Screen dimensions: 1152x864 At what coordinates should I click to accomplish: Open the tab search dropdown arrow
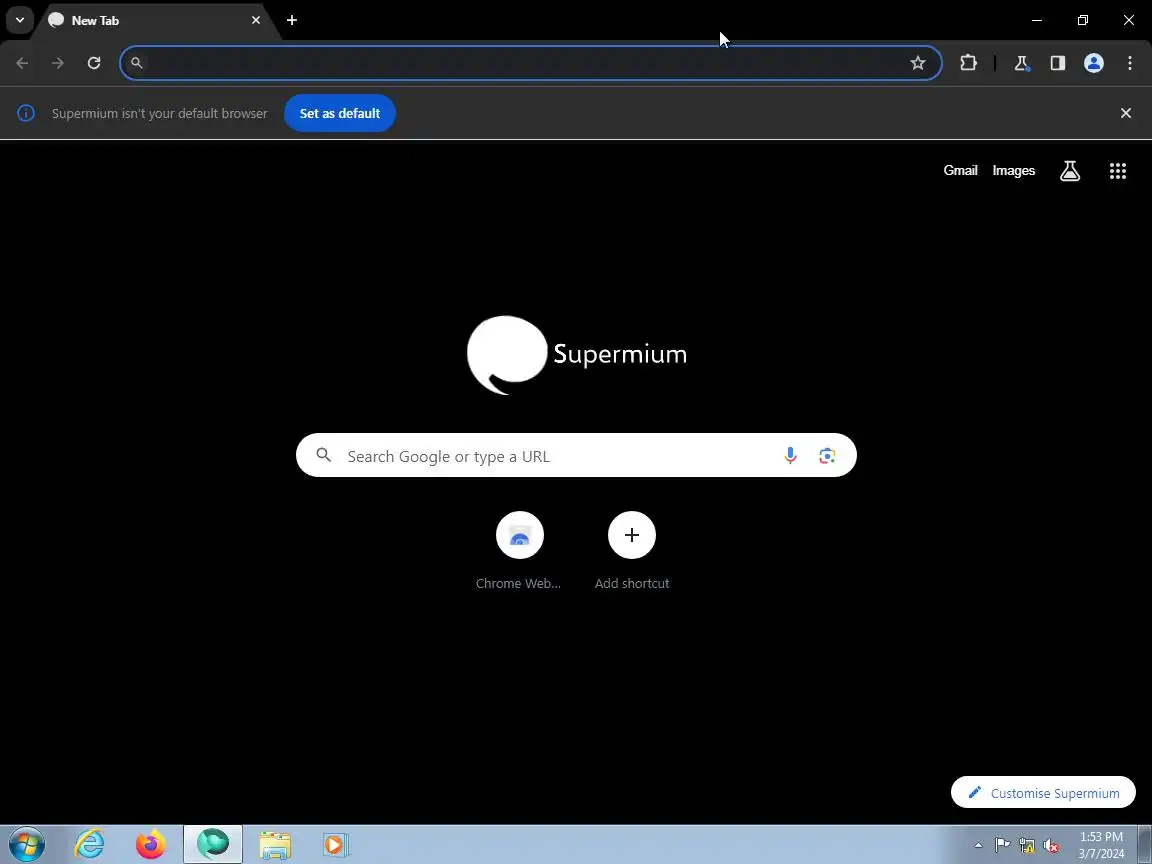pos(20,20)
